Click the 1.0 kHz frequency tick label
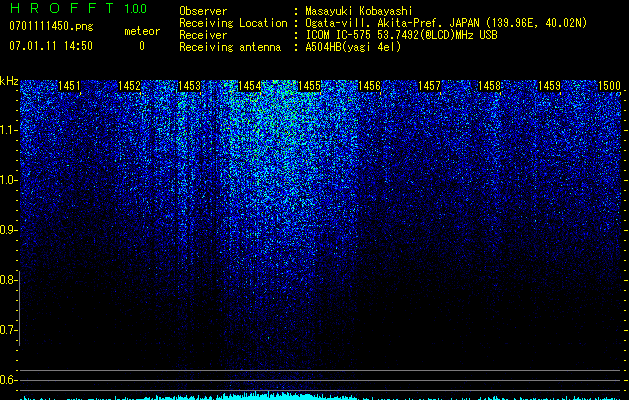 [x=8, y=180]
